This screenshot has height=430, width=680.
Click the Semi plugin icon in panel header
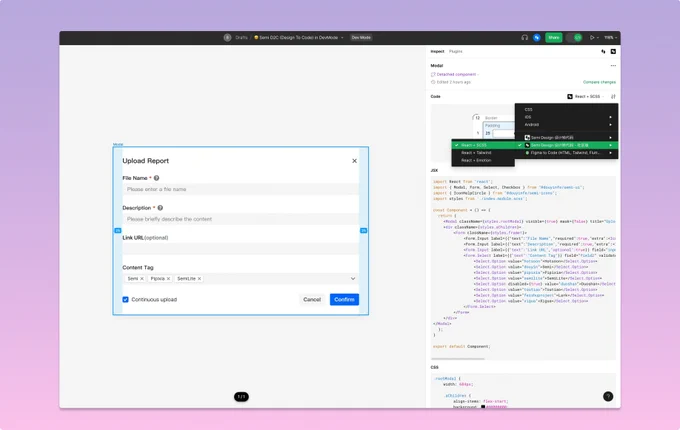click(x=613, y=52)
